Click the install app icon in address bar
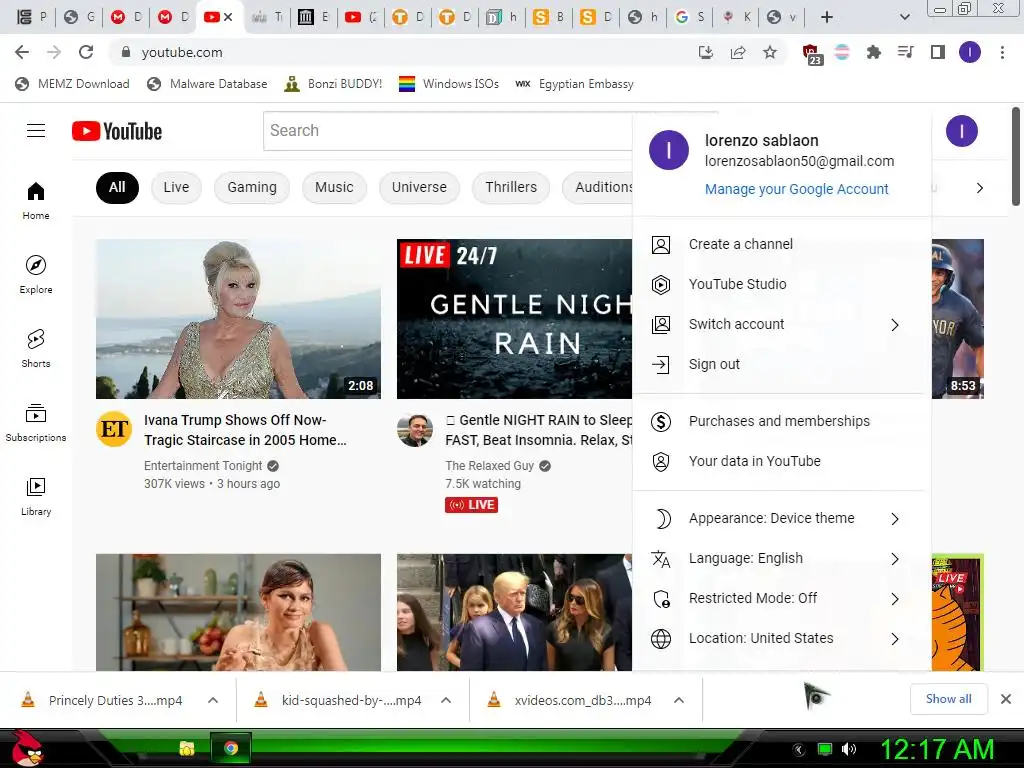This screenshot has height=768, width=1024. point(706,52)
